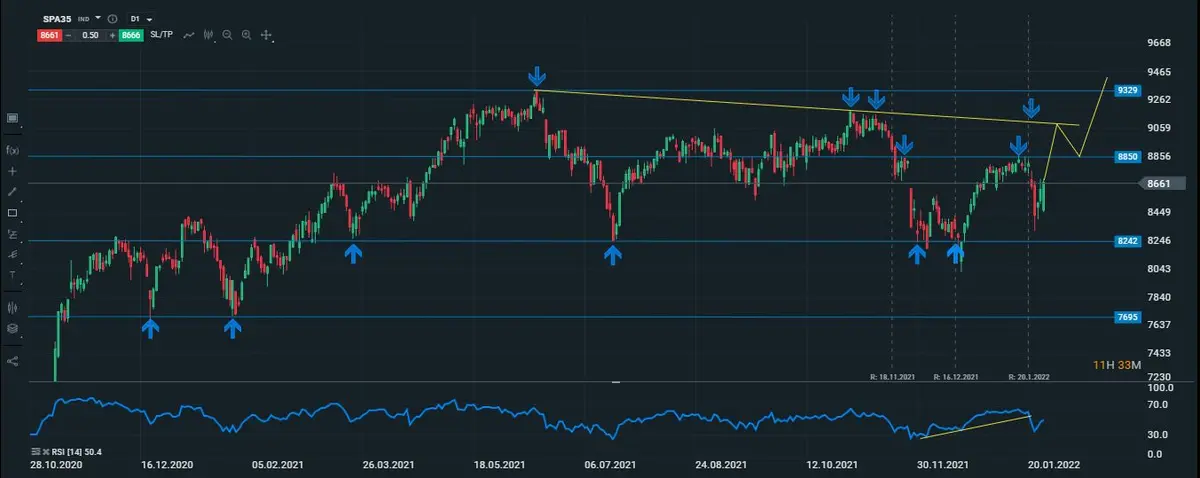Toggle SL/TP option
Screen dimensions: 1200x478
tap(161, 35)
